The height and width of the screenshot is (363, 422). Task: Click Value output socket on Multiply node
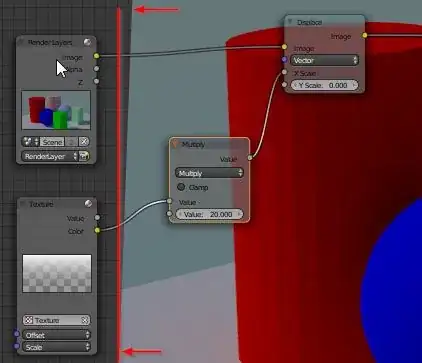[250, 157]
